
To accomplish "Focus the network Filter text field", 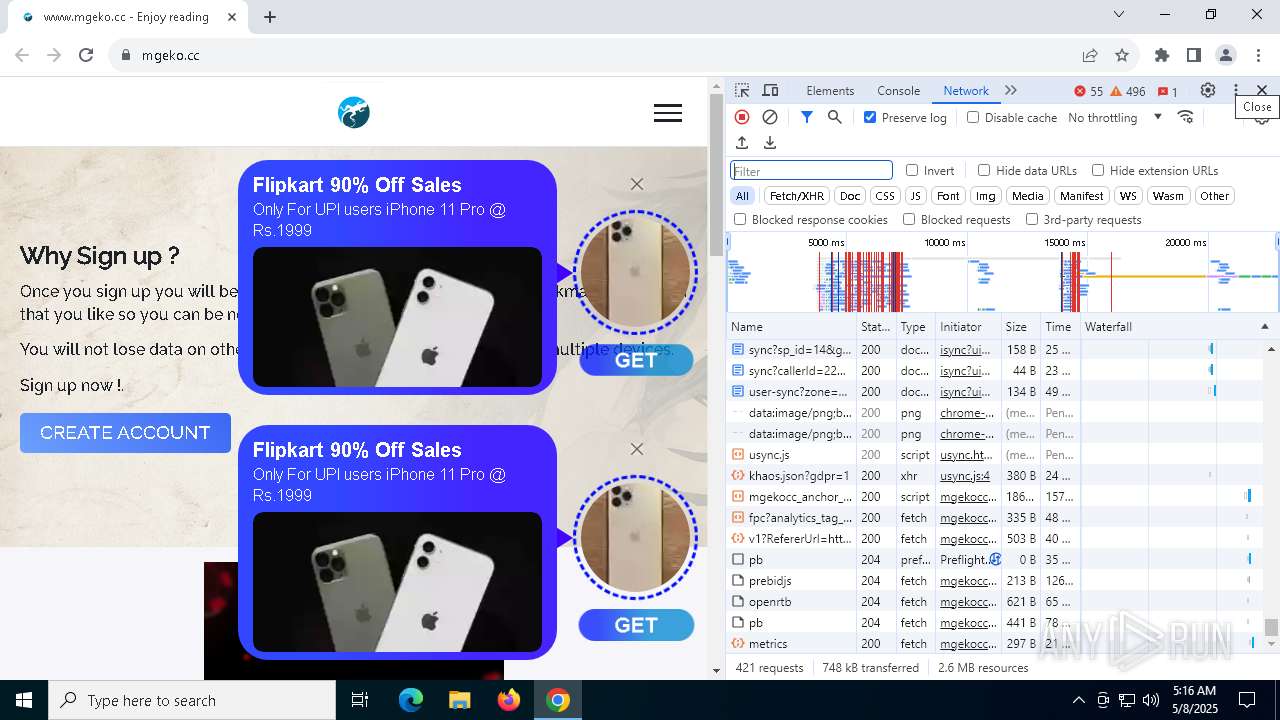I will [x=811, y=171].
